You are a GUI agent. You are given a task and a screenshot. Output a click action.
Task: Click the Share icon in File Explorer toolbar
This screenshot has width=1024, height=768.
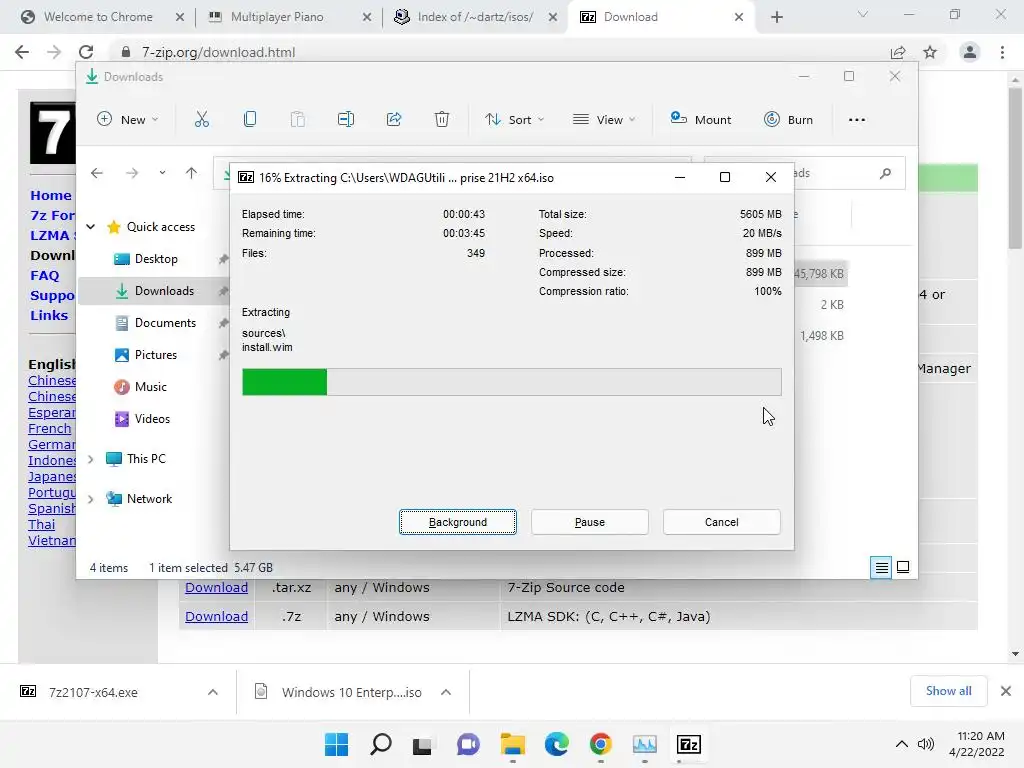coord(394,119)
